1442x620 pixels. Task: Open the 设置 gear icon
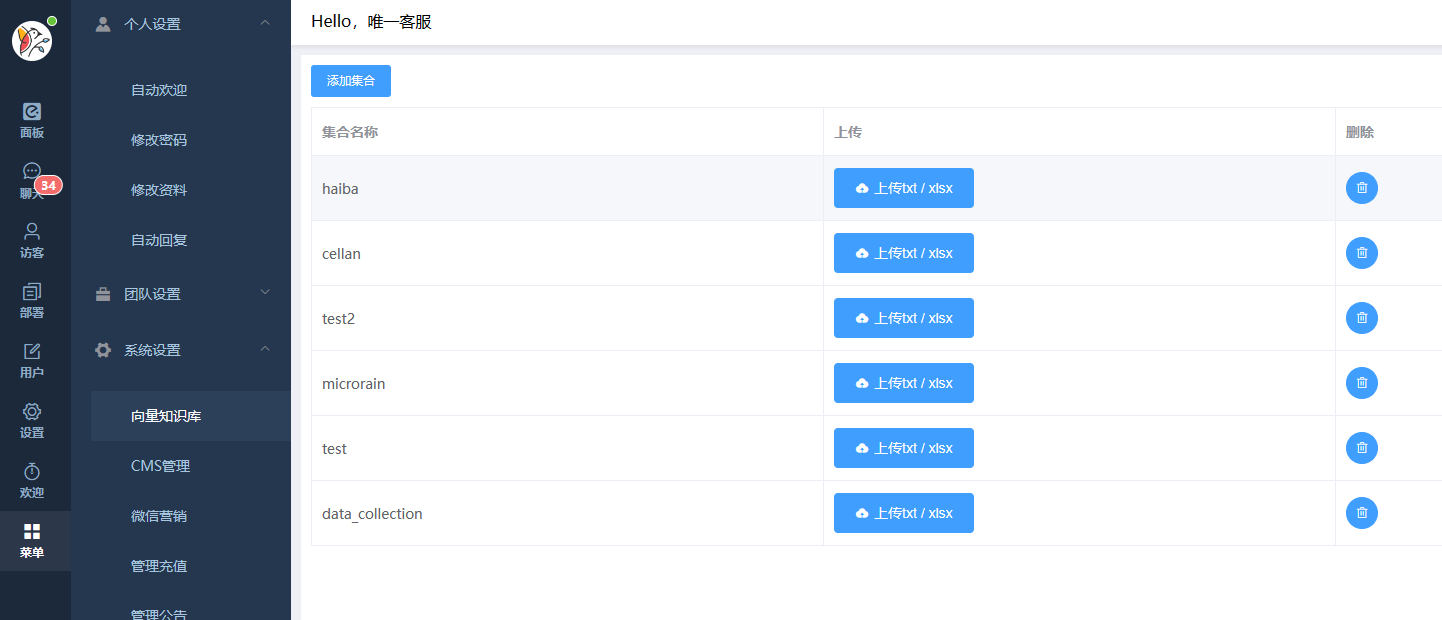click(32, 420)
